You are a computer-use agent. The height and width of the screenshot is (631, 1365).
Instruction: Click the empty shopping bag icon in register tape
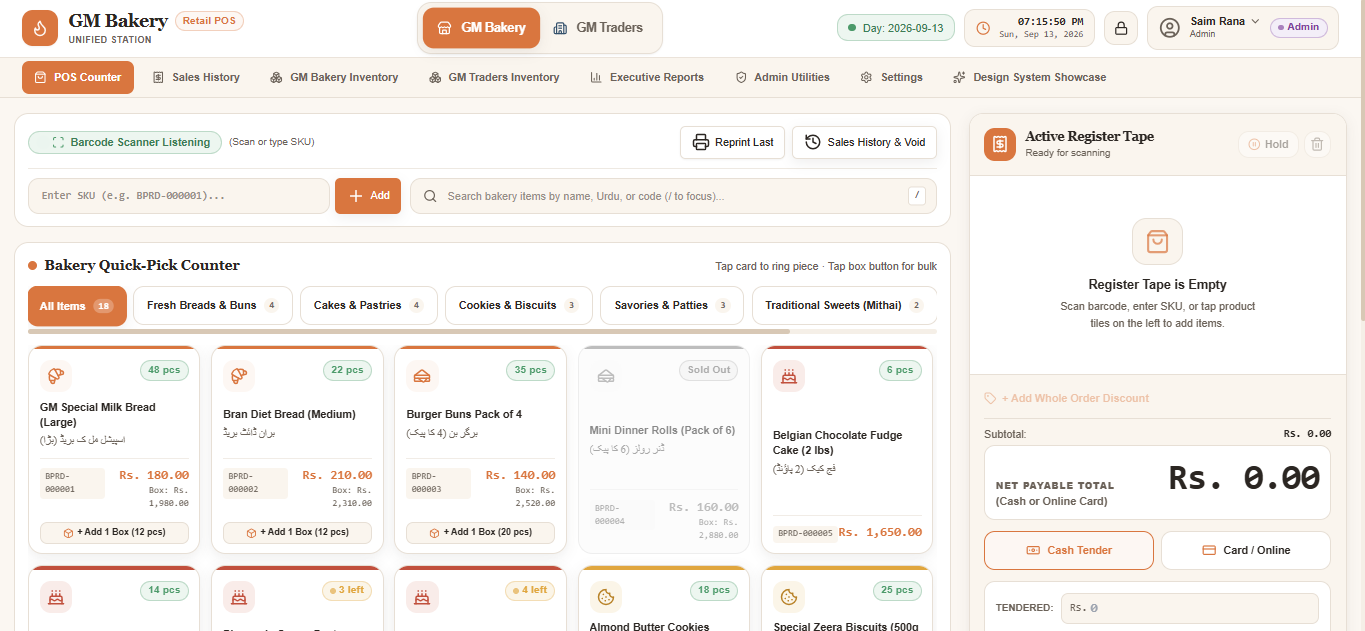click(1157, 241)
